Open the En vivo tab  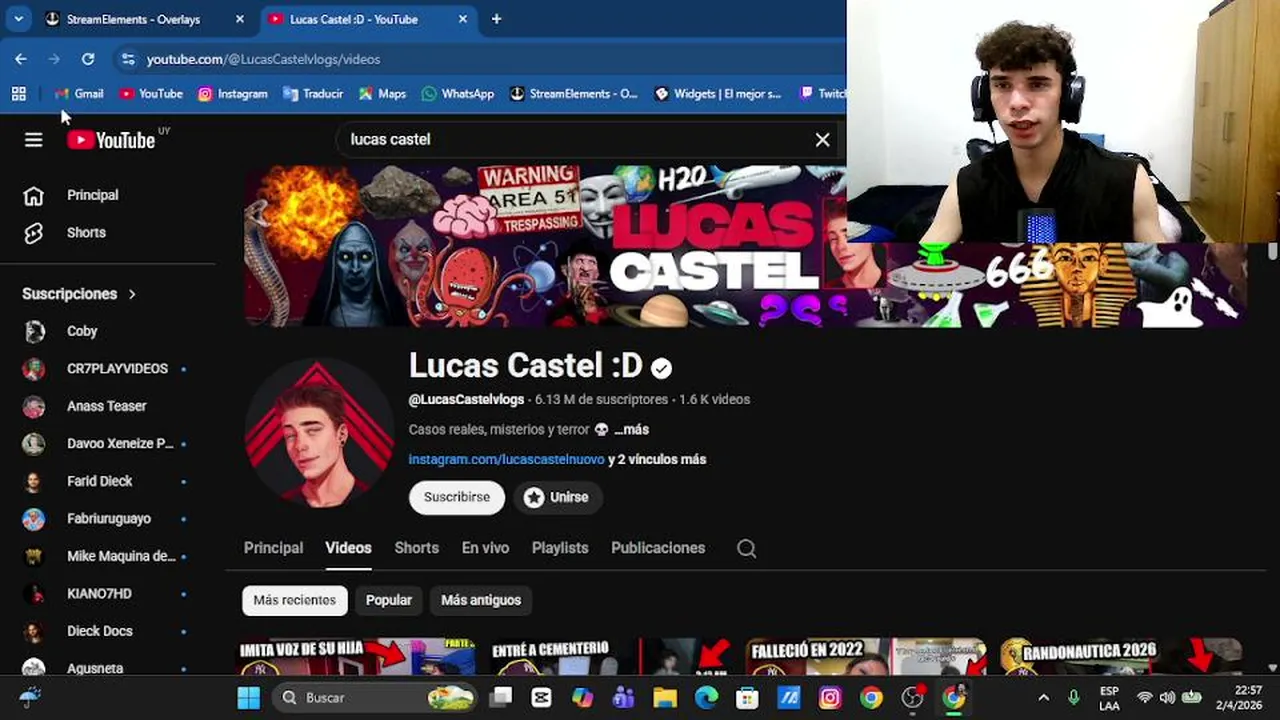485,548
